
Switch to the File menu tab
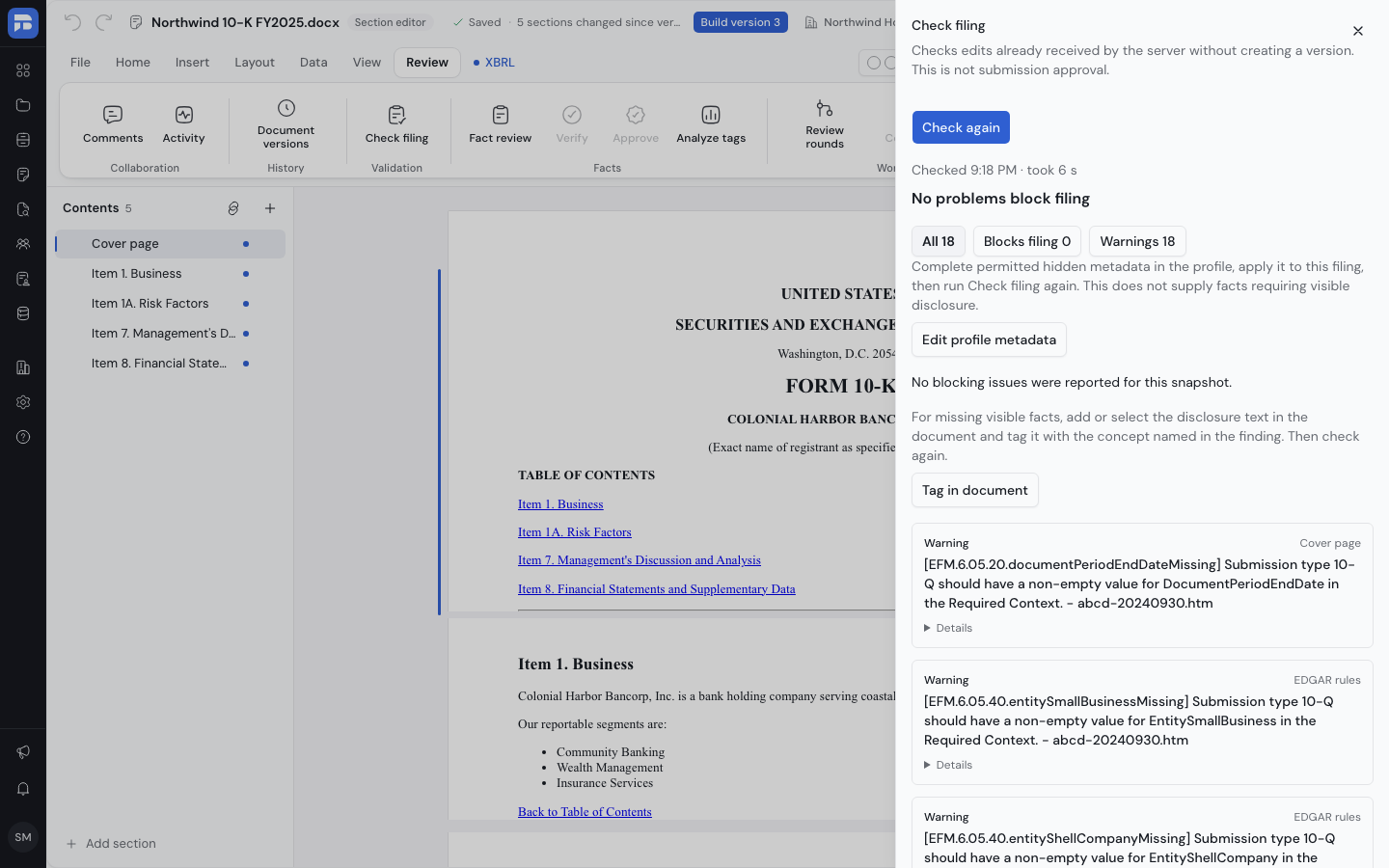pyautogui.click(x=80, y=63)
